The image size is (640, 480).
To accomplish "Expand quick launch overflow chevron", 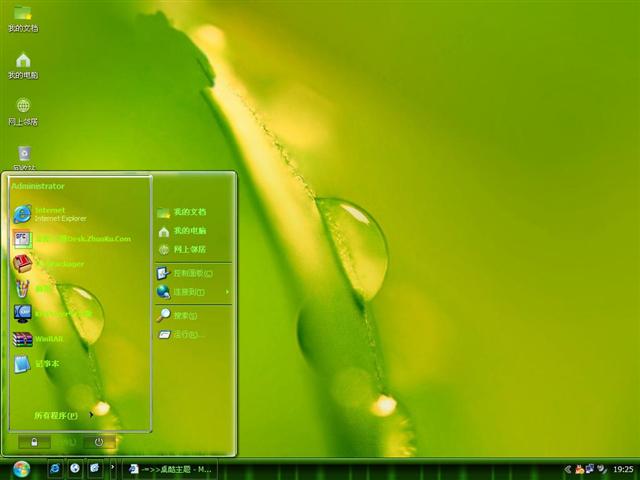I will 112,468.
